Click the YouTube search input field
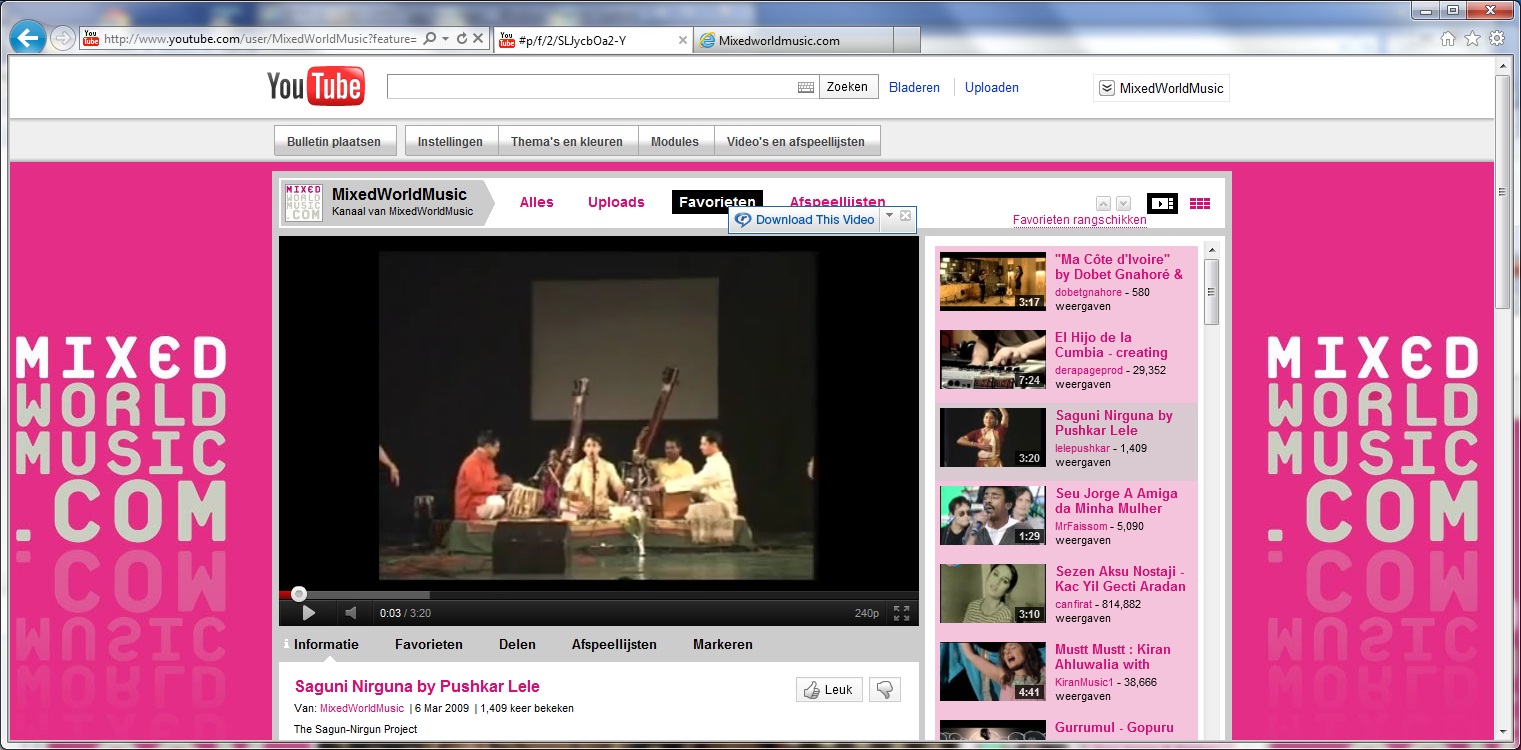This screenshot has height=750, width=1521. click(x=592, y=87)
